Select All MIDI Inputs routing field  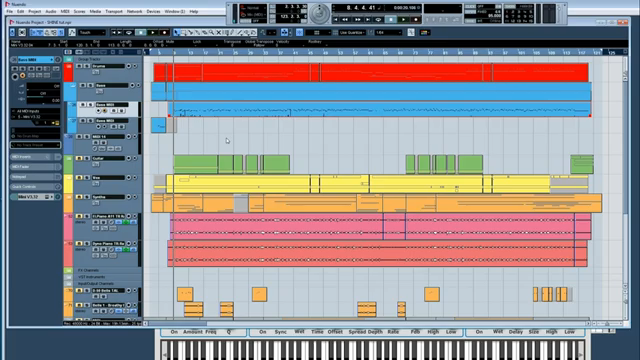point(35,111)
